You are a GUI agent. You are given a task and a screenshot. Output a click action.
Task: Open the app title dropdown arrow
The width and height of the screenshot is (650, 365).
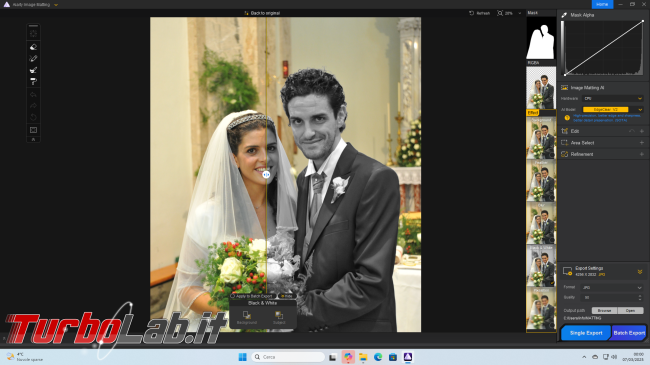pos(56,5)
